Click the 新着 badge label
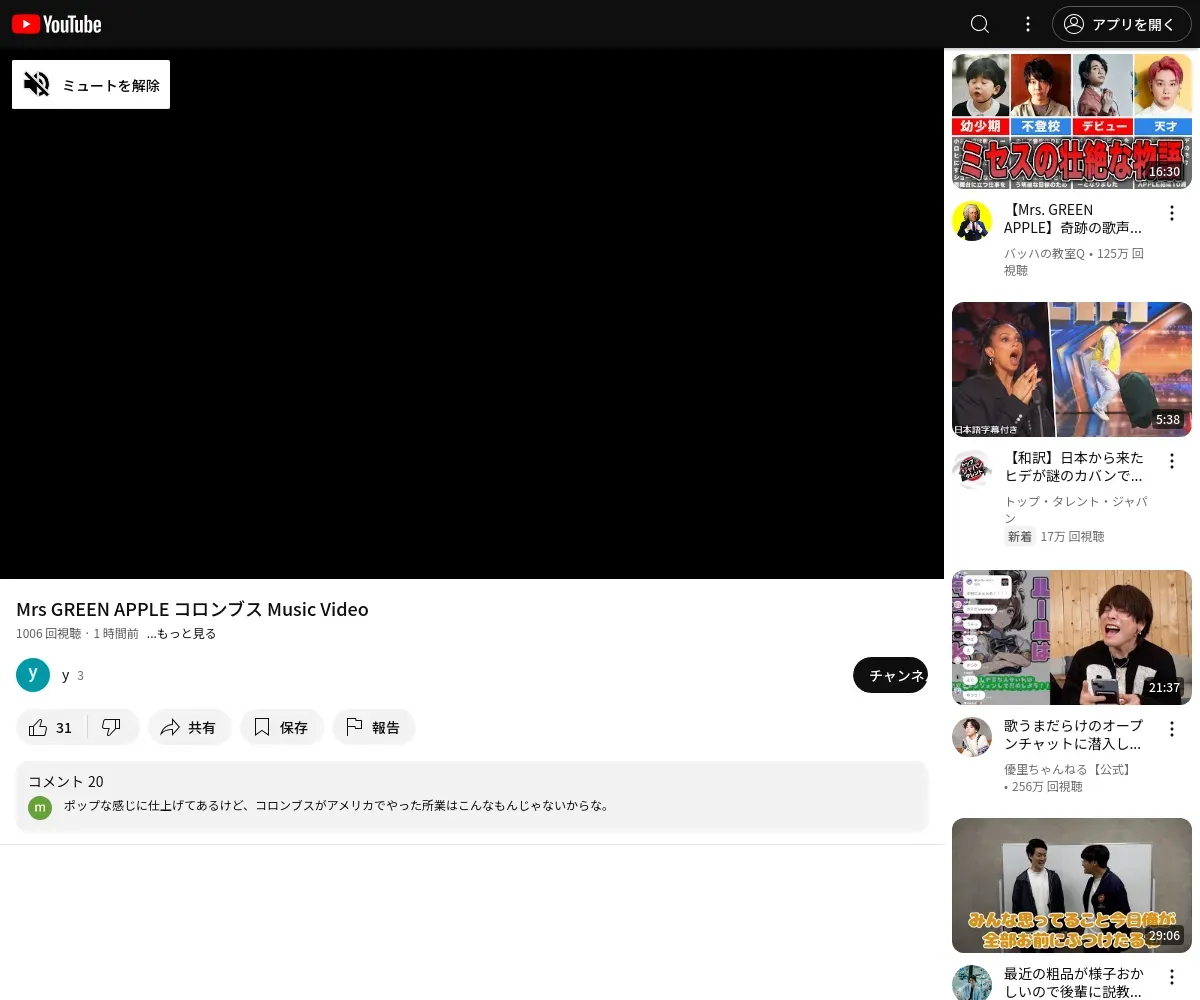 coord(1019,537)
